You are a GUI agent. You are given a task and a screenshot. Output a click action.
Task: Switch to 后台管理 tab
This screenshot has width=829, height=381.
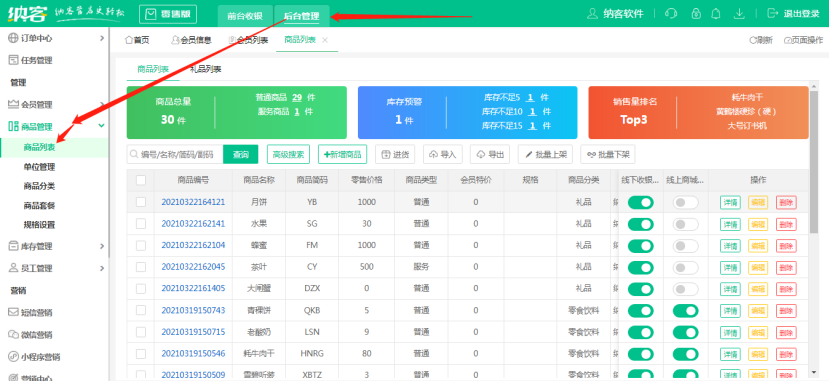tap(301, 16)
